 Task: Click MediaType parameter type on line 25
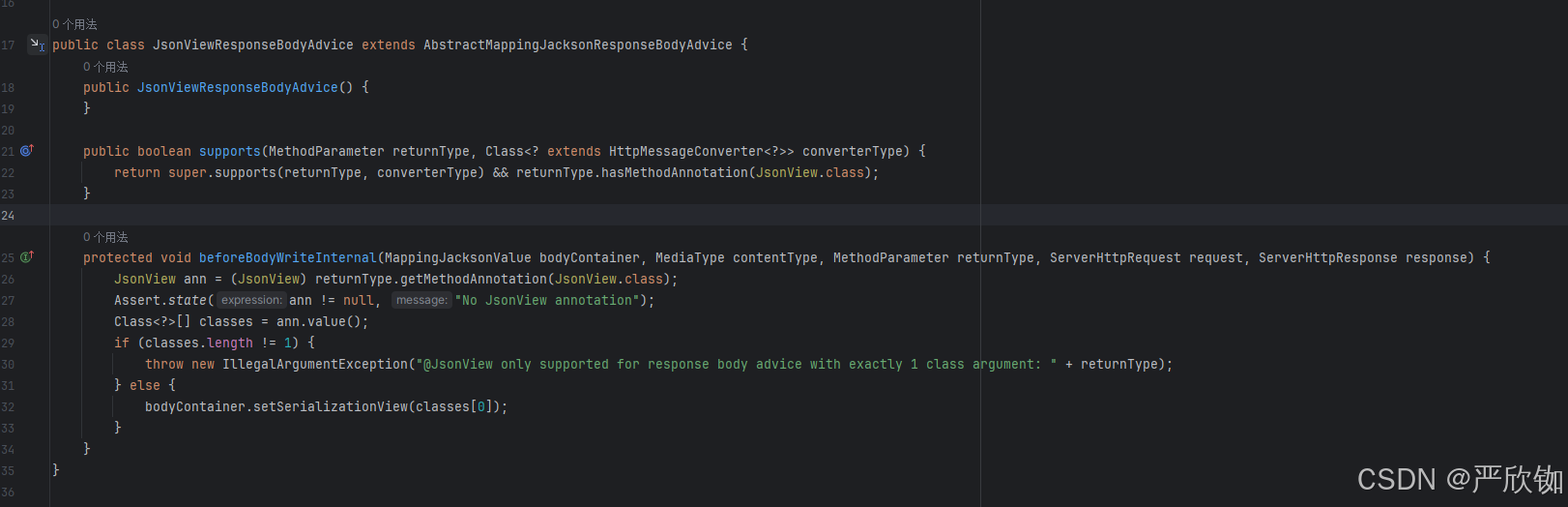click(690, 257)
